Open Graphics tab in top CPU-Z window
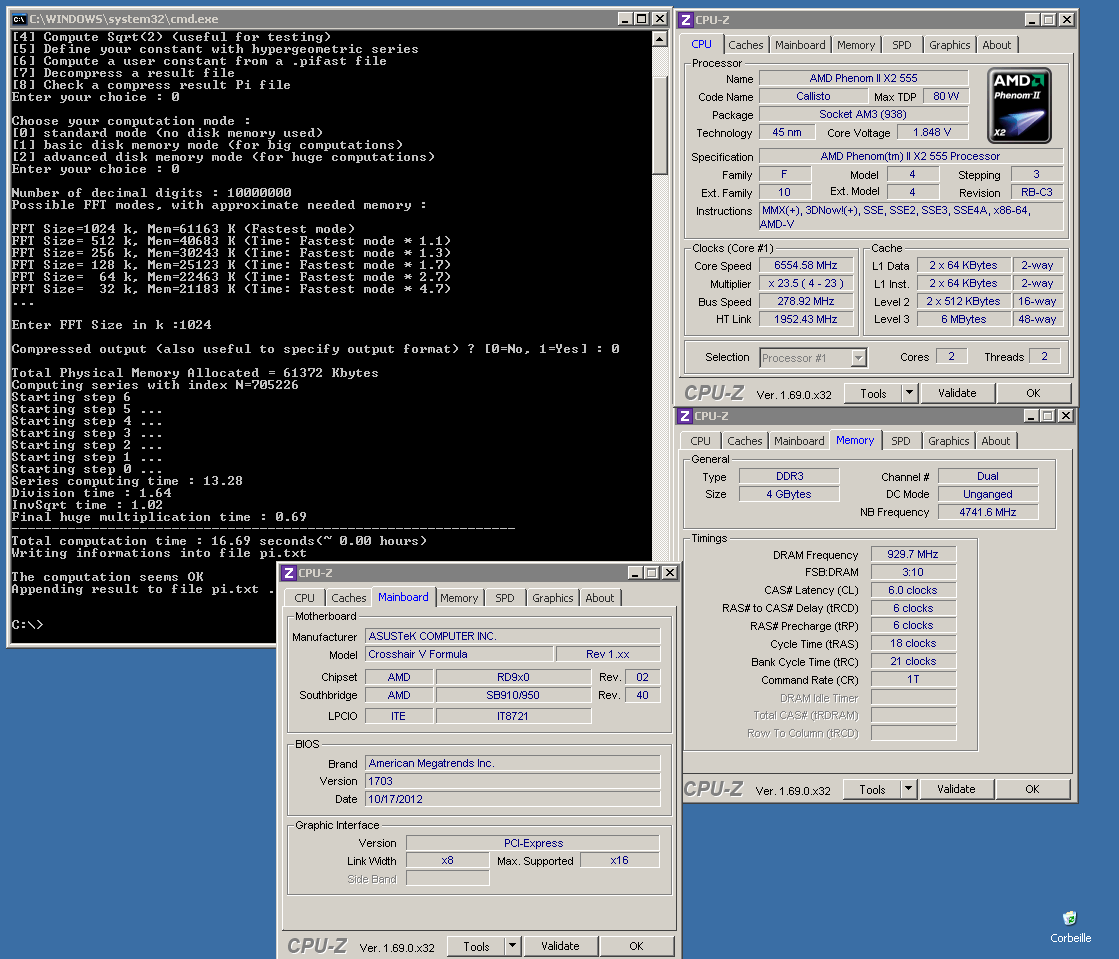1119x959 pixels. [949, 45]
